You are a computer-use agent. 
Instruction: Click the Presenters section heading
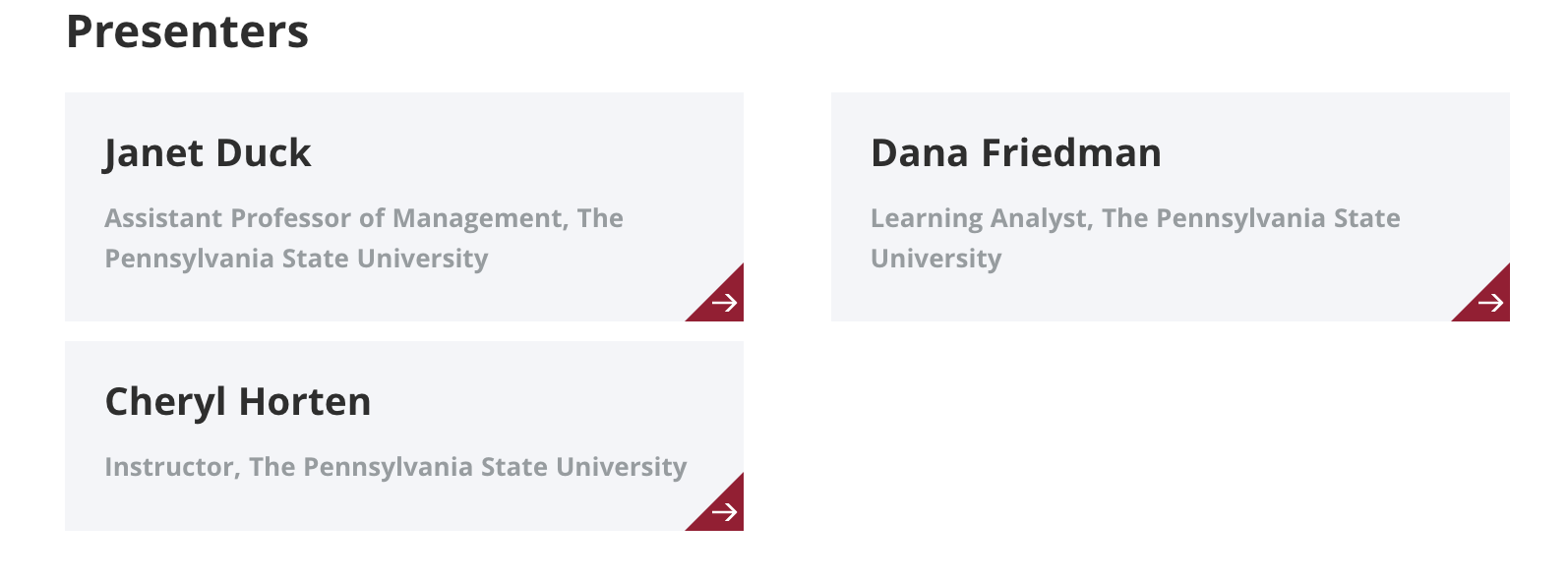(187, 31)
